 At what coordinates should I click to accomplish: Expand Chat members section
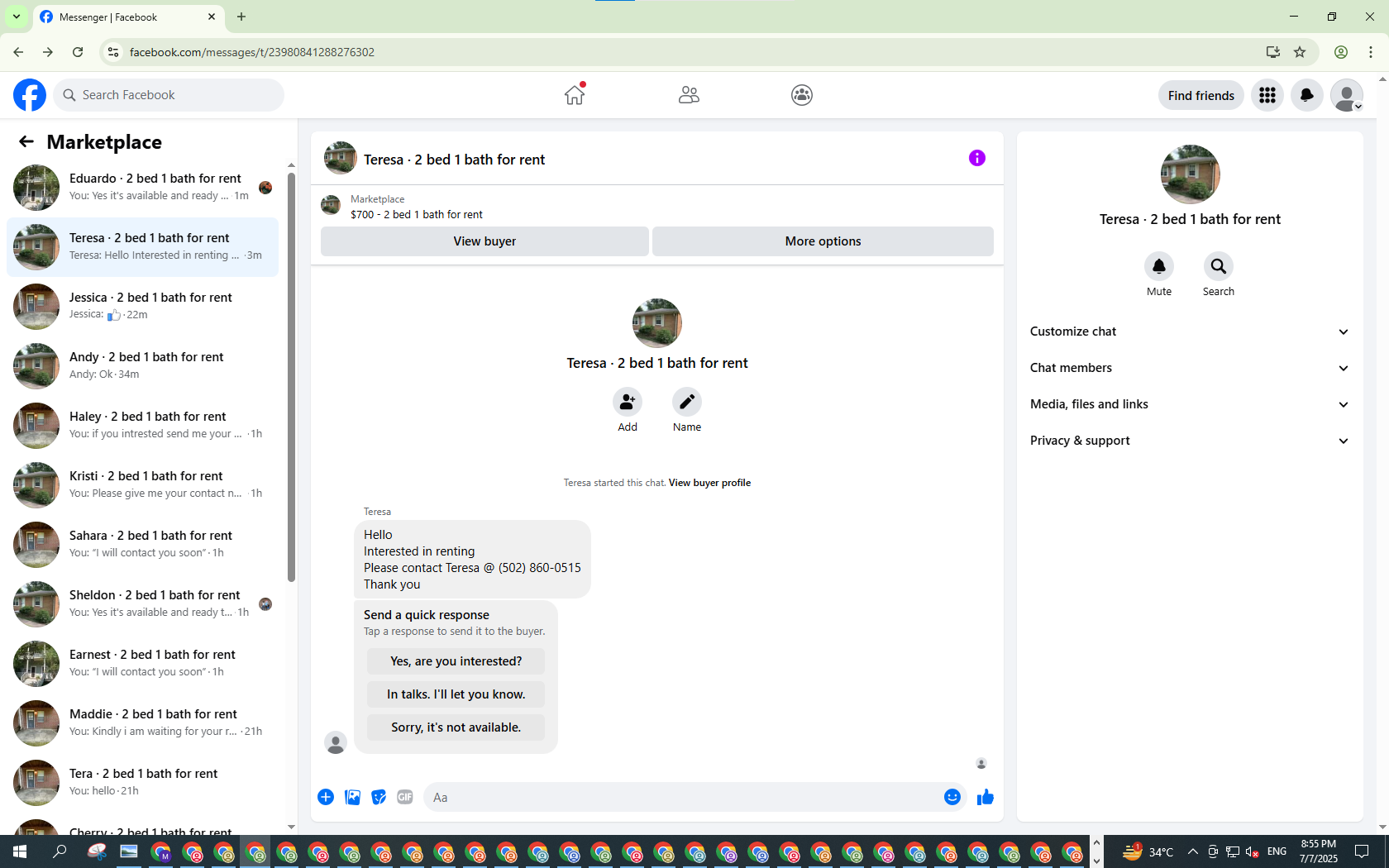(1190, 368)
